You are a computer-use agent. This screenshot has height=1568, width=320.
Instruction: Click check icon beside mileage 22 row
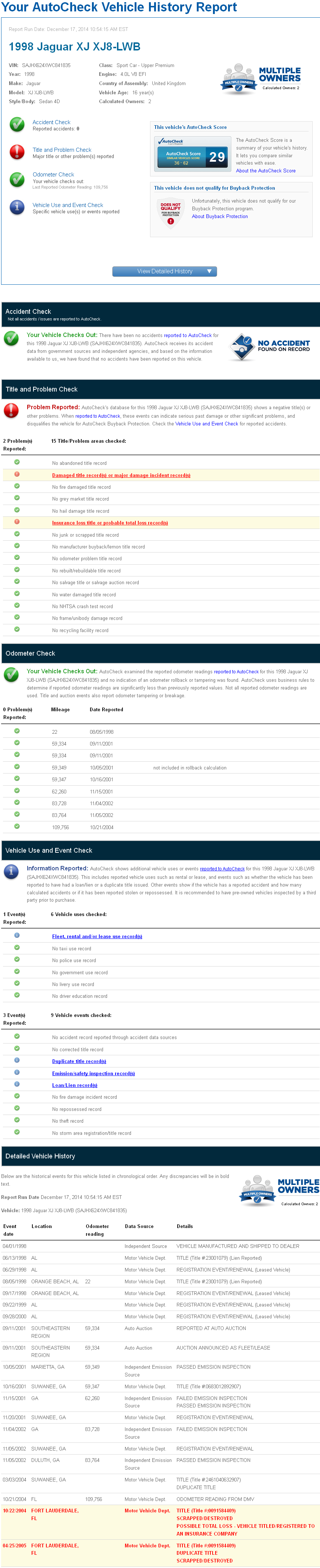tap(17, 730)
